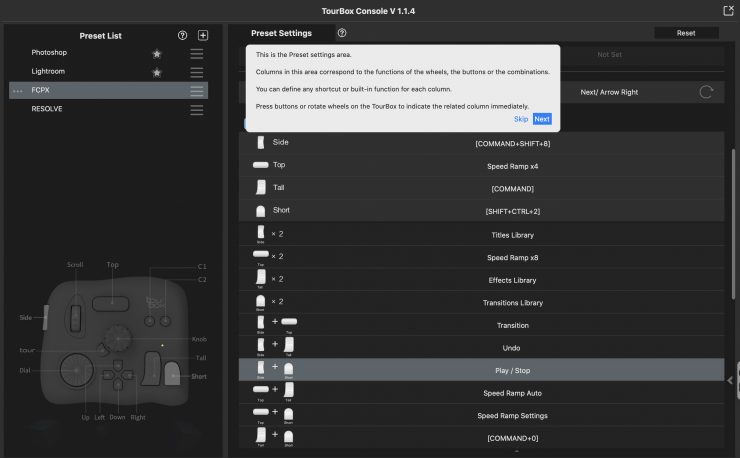
Task: Toggle favorite star on Lightroom preset
Action: coord(156,72)
